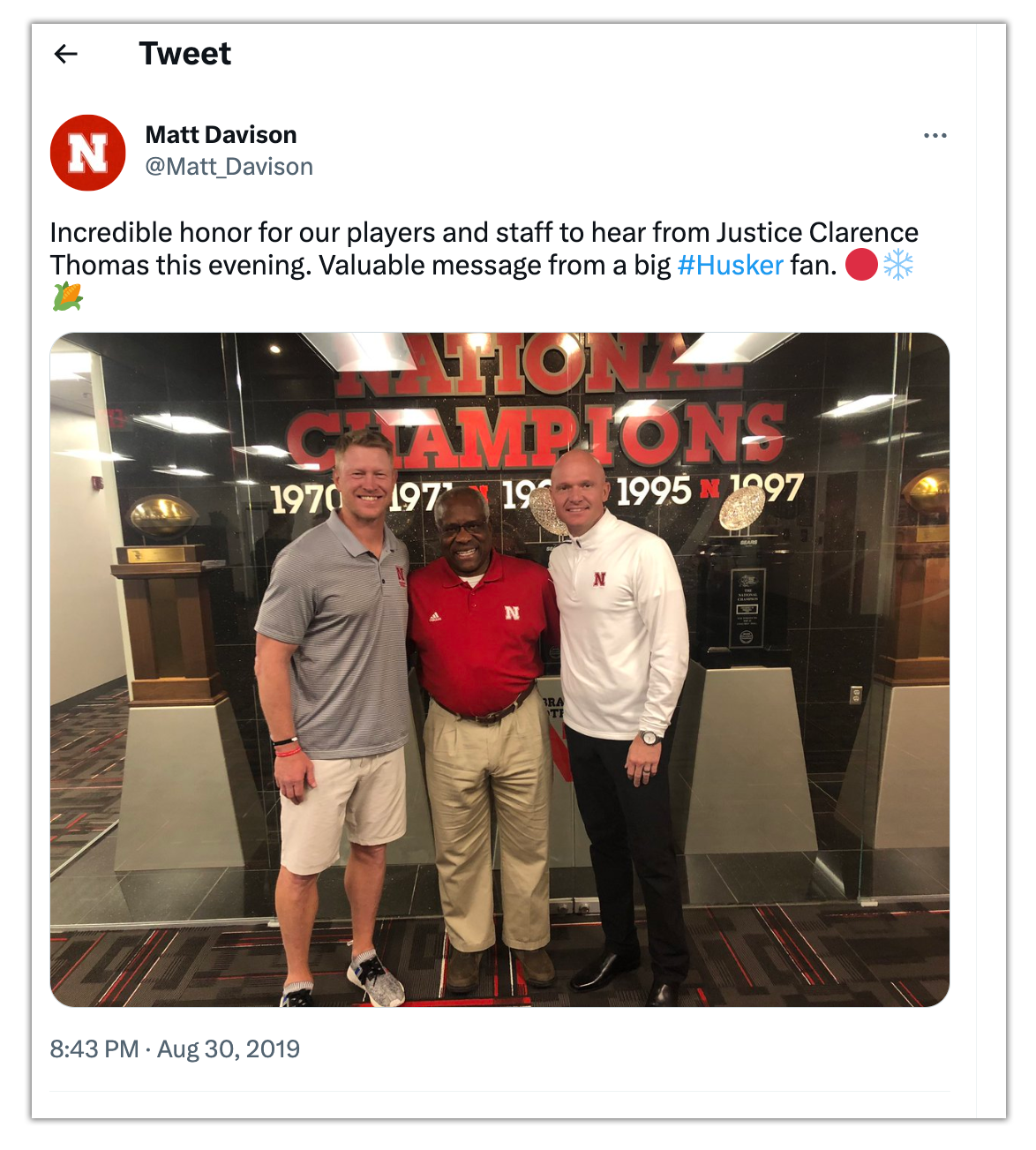The height and width of the screenshot is (1150, 1036).
Task: Open Matt Davison display name profile
Action: click(221, 134)
